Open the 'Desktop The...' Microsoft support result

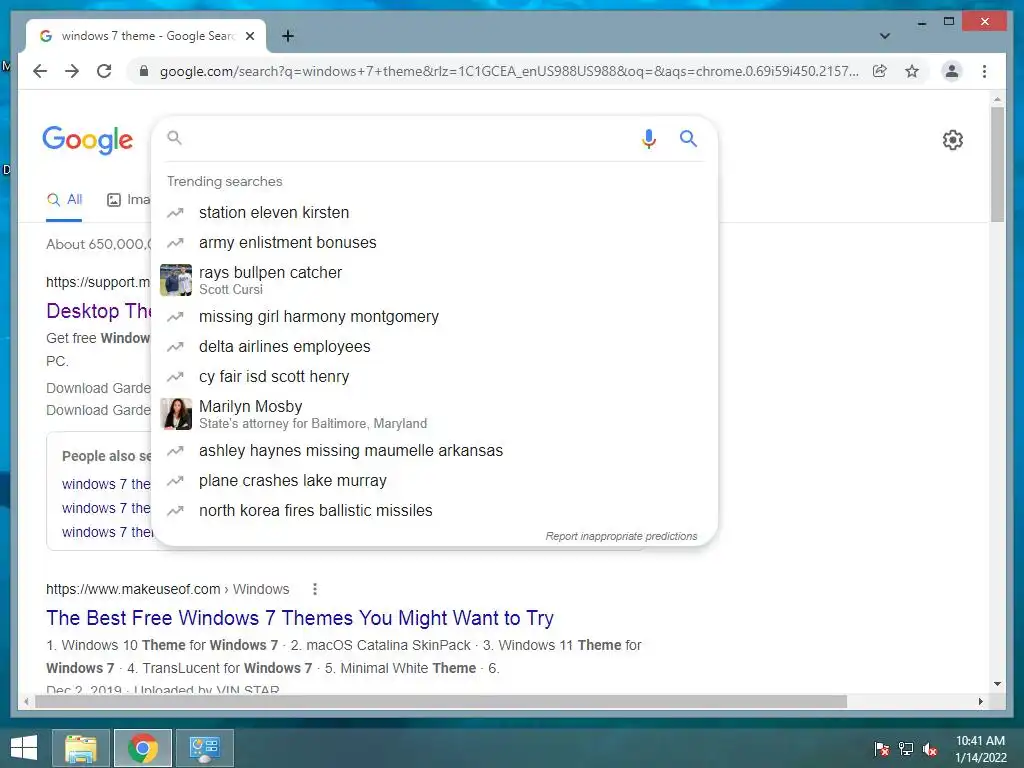click(99, 311)
